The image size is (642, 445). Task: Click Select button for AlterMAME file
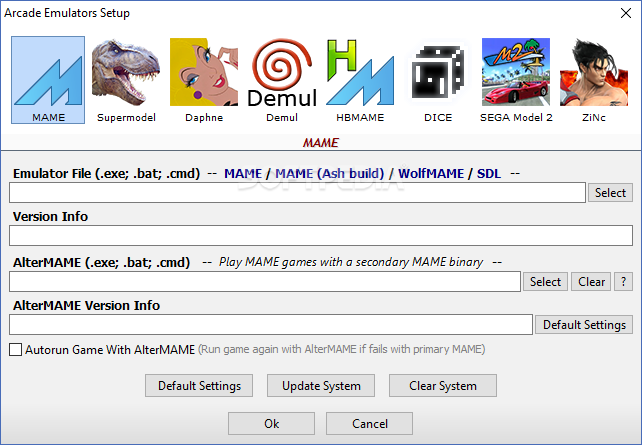[x=545, y=282]
